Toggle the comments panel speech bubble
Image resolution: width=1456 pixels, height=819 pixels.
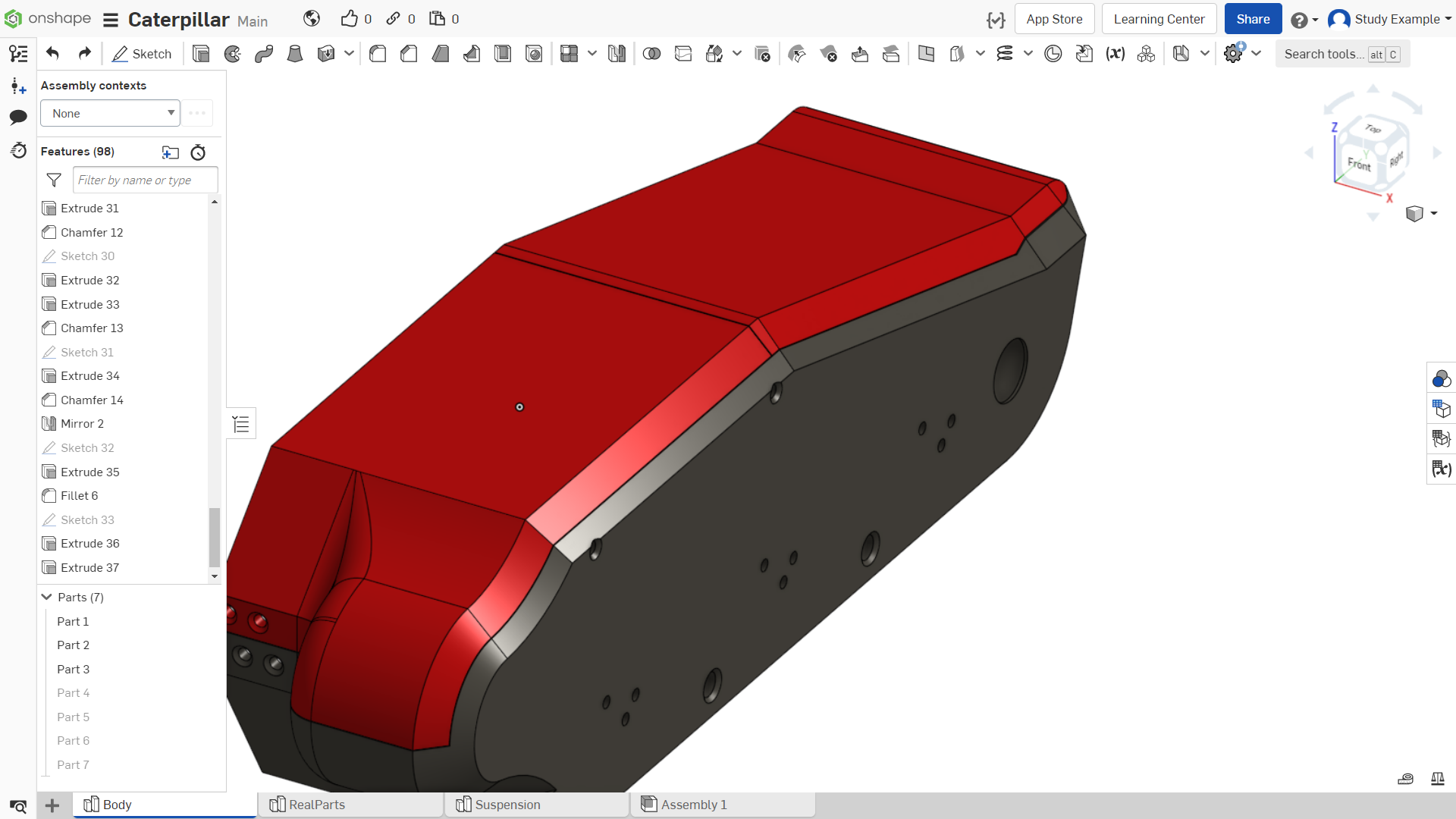tap(18, 117)
